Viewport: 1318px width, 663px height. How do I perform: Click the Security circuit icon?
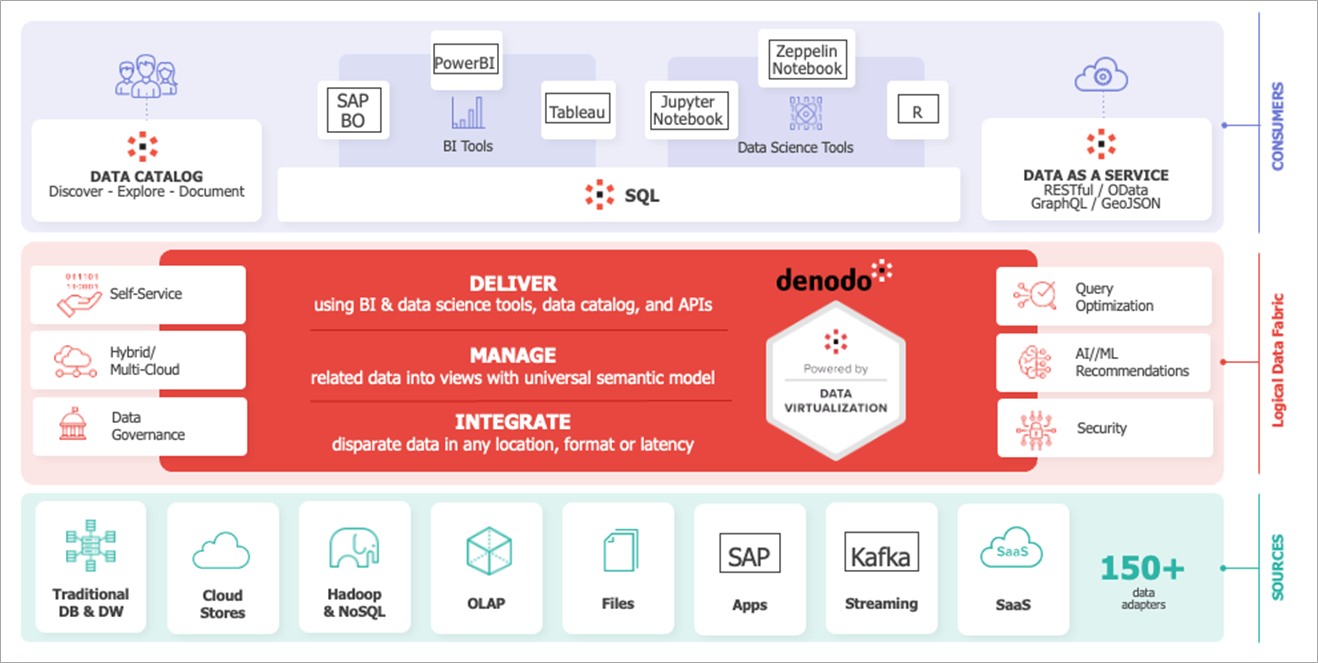point(1034,428)
